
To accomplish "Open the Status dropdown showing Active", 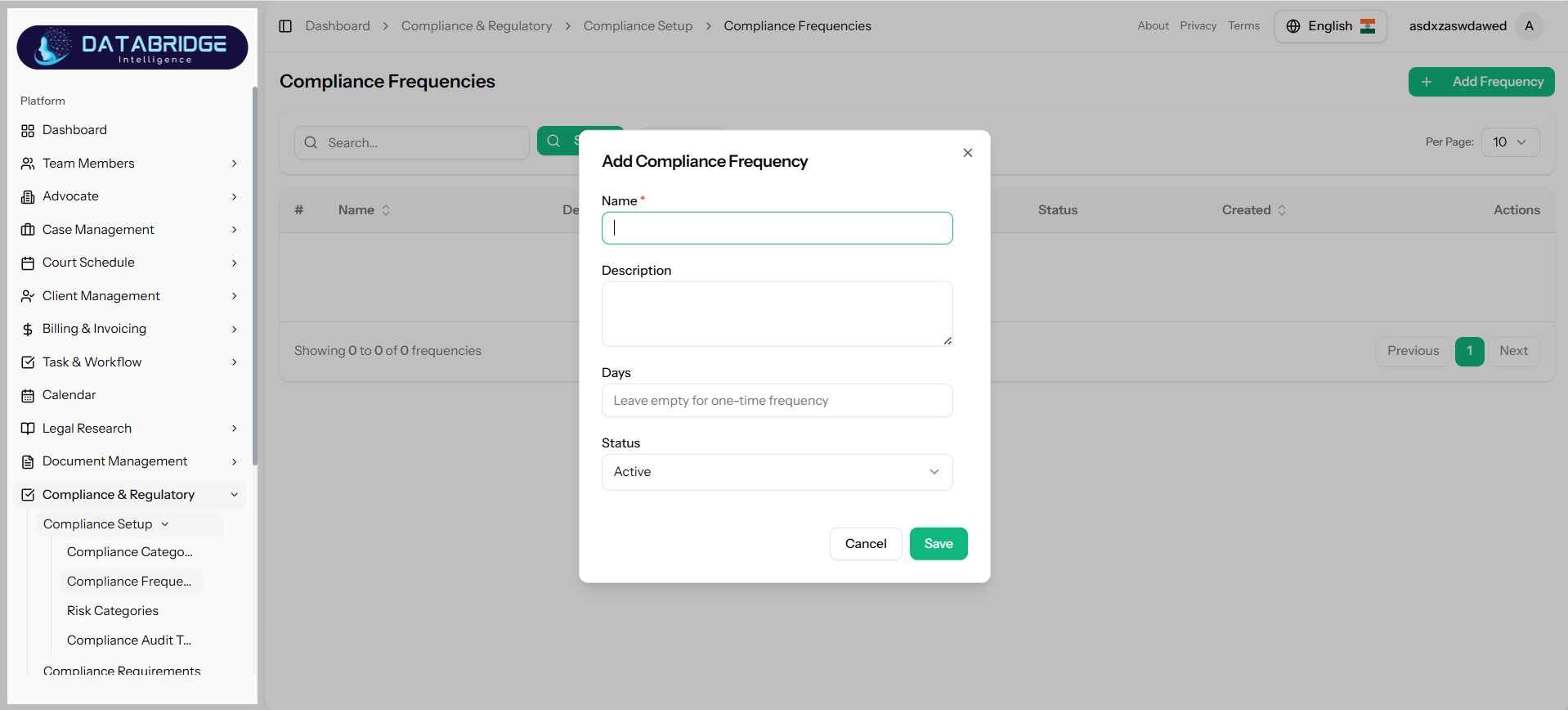I will point(777,472).
